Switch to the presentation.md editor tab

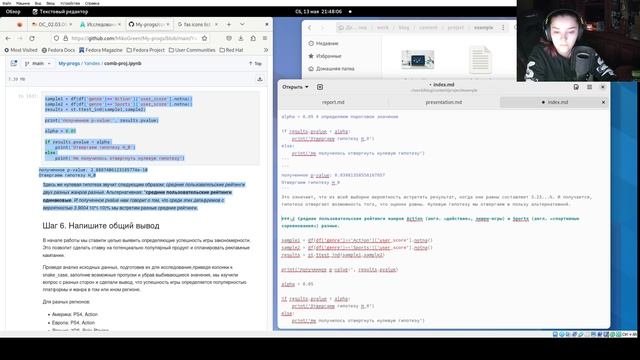pos(444,102)
